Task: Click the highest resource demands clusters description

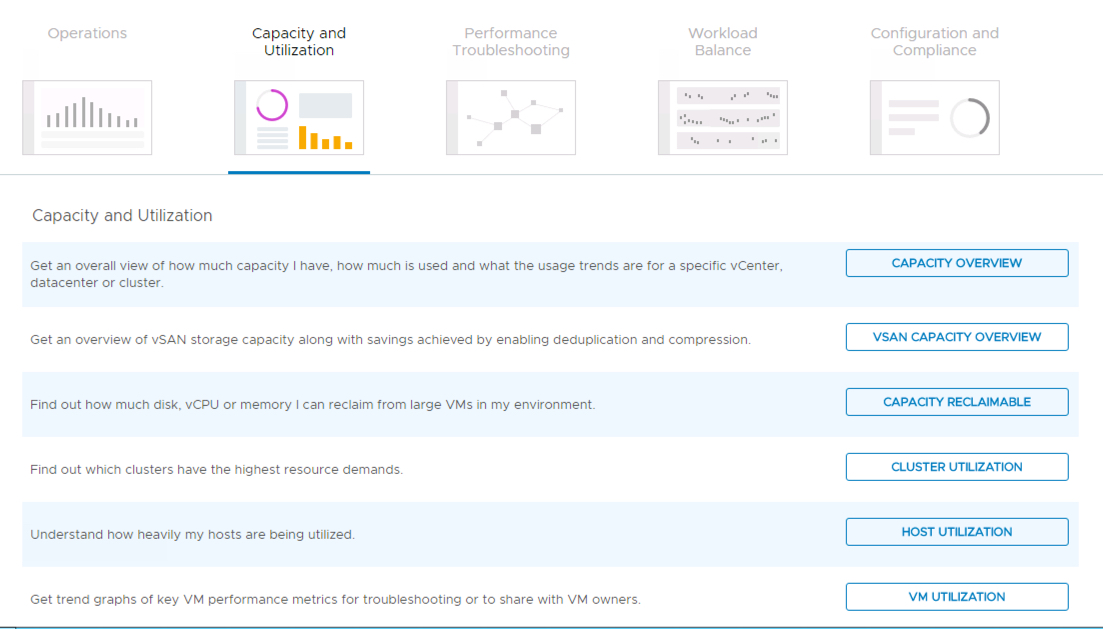Action: point(216,470)
